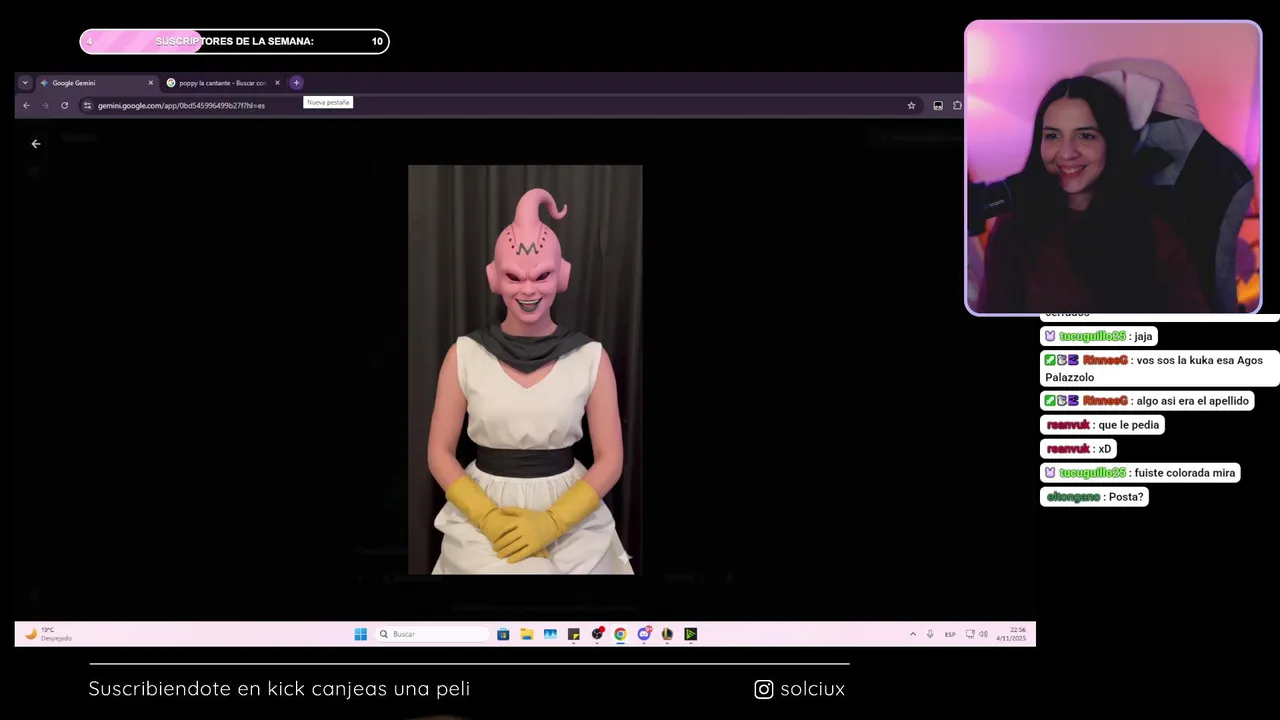Open the Photos app on the taskbar
The width and height of the screenshot is (1280, 720).
(x=550, y=634)
